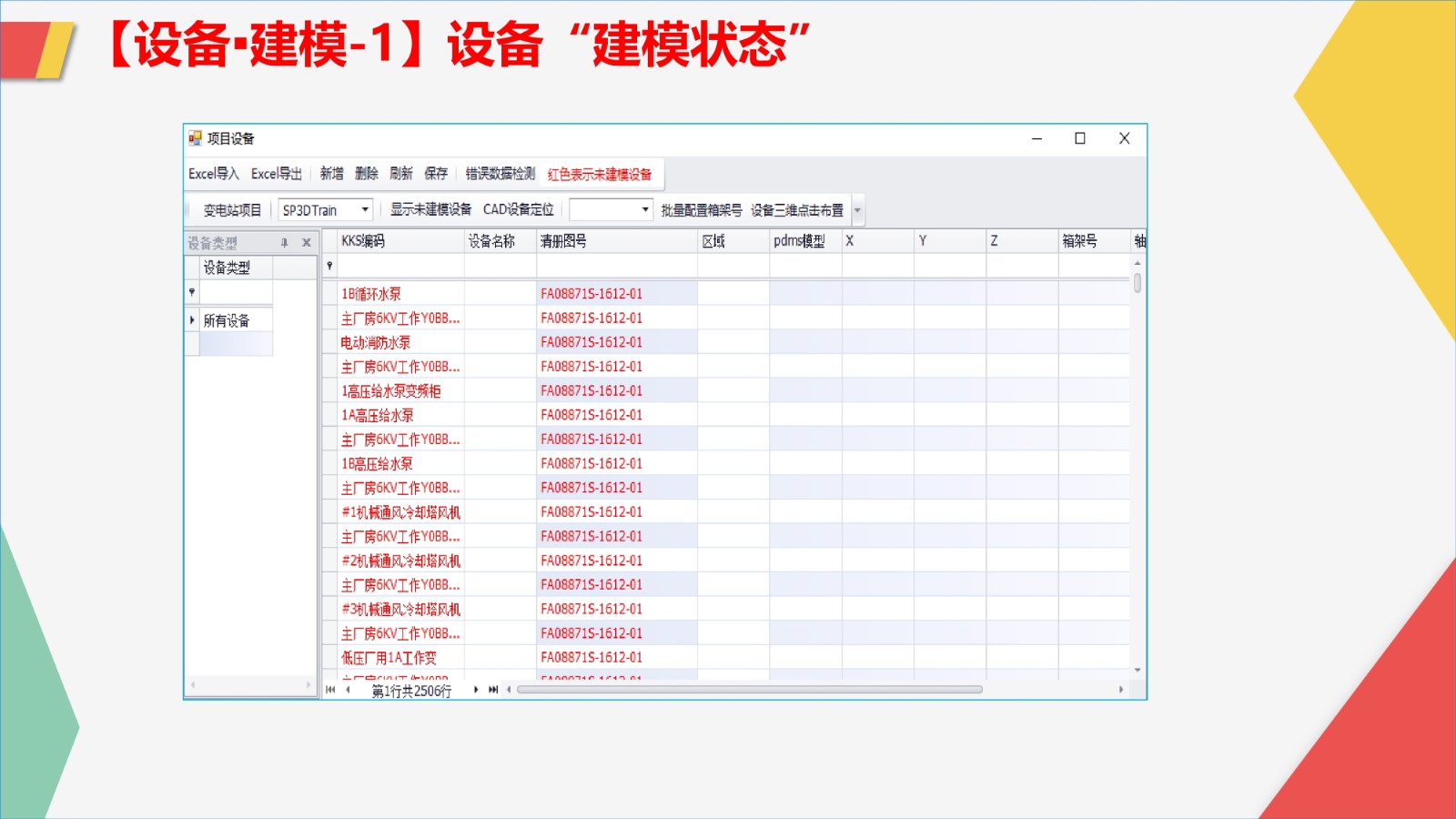Open the SP3DTrain project dropdown
This screenshot has height=819, width=1456.
coord(364,209)
